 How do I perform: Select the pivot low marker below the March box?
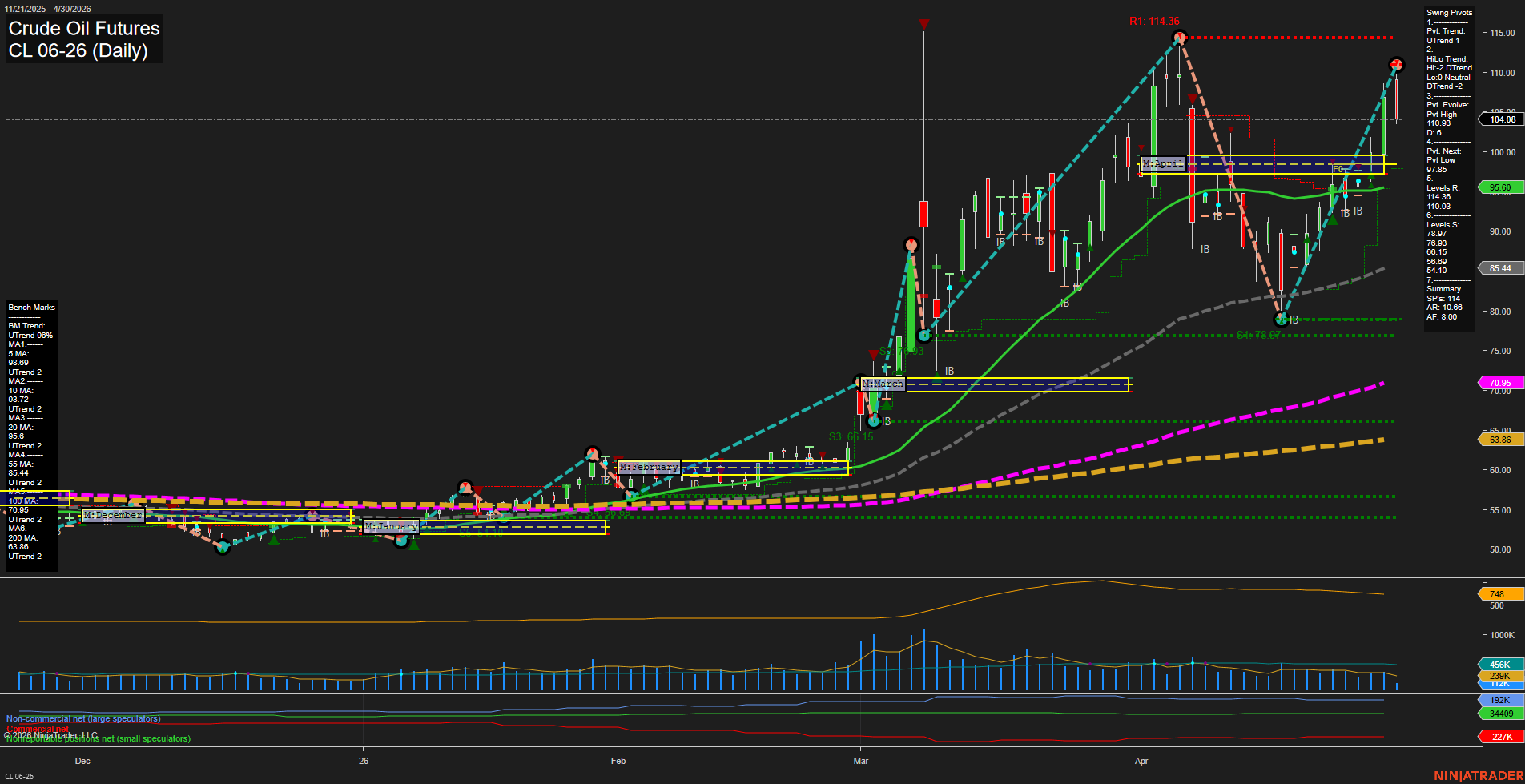click(872, 420)
